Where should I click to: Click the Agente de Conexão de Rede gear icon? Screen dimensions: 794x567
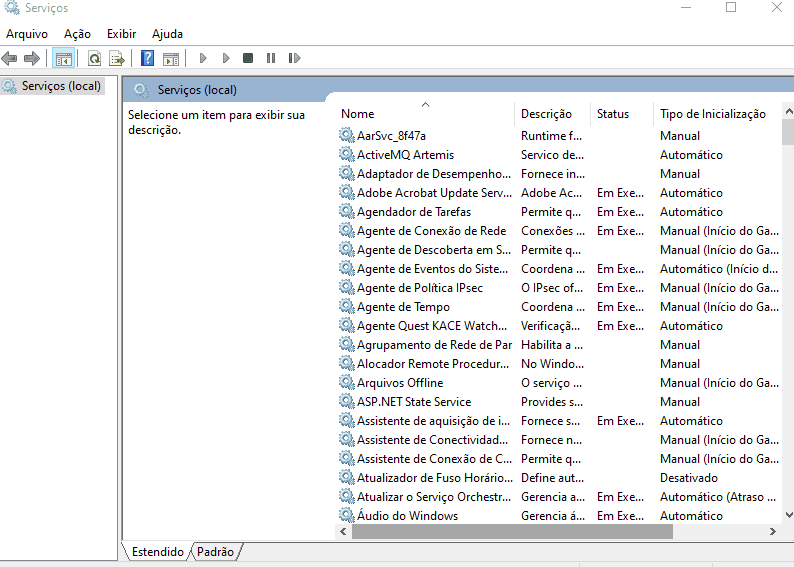pos(346,230)
